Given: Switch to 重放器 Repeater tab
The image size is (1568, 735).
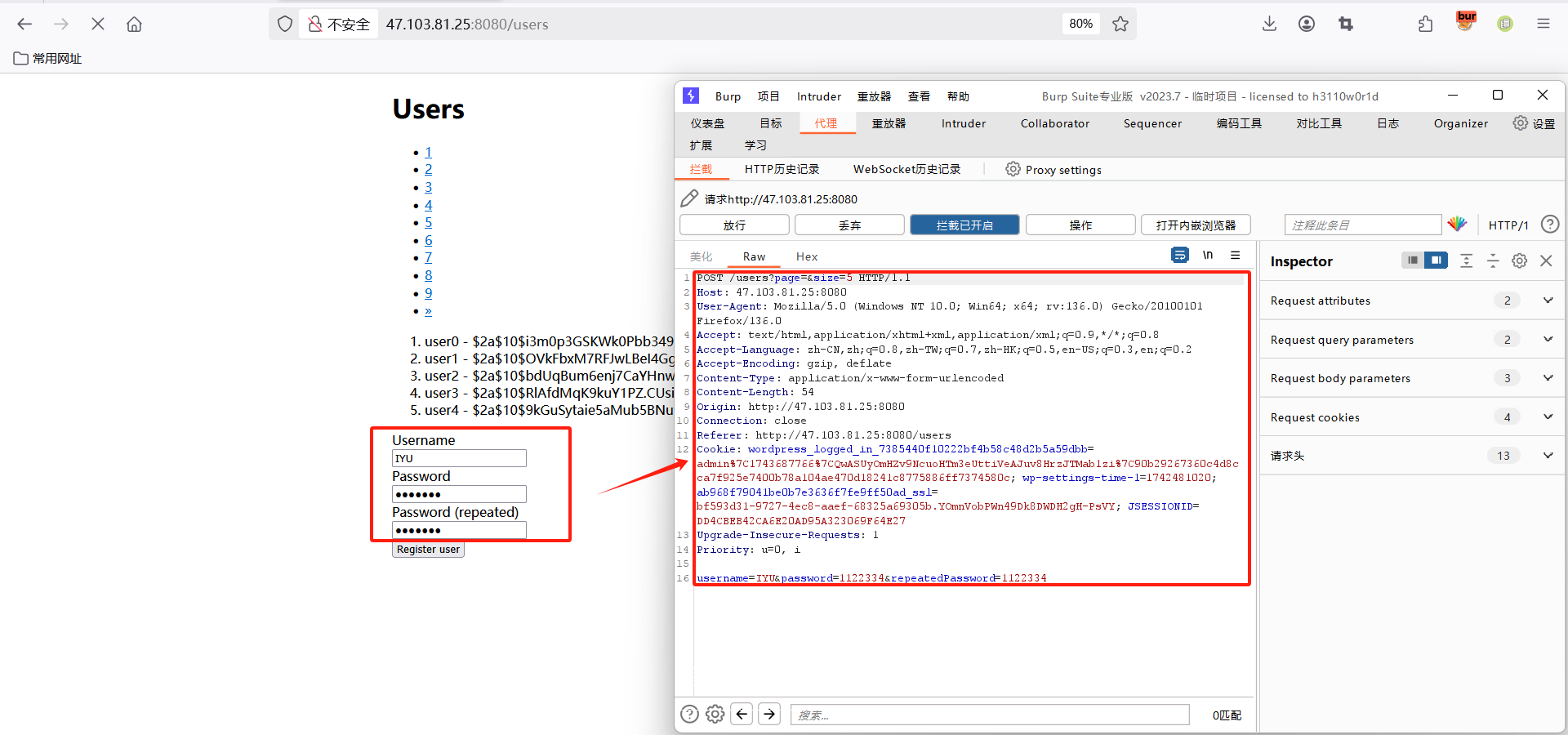Looking at the screenshot, I should pos(889,123).
